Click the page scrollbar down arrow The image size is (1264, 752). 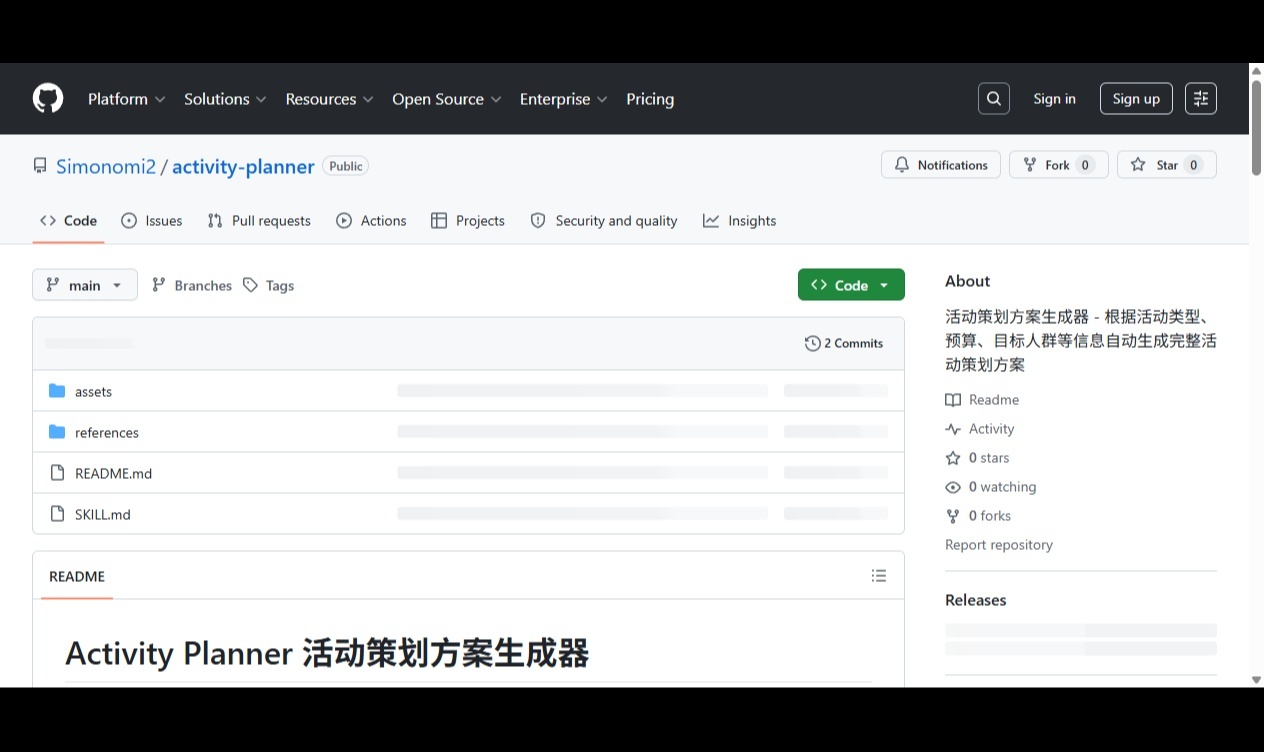point(1256,680)
